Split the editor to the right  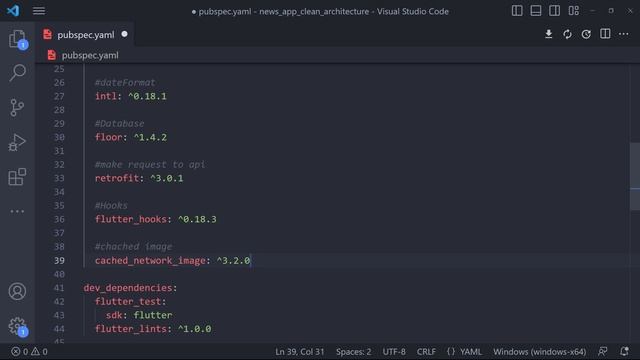(x=605, y=34)
